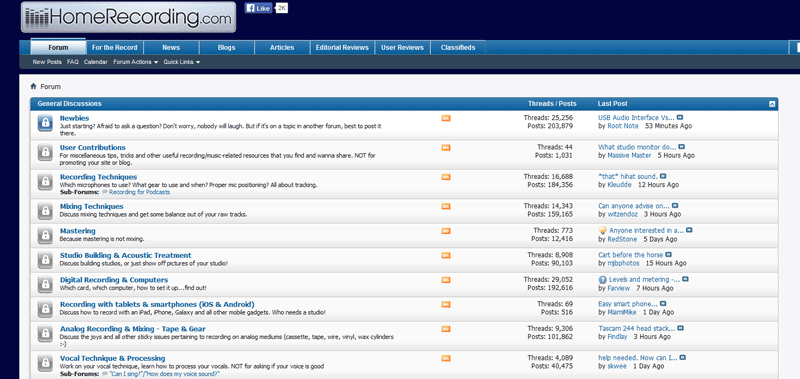Go to last post icon after USB Audio Interface
800x379 pixels.
[680, 118]
